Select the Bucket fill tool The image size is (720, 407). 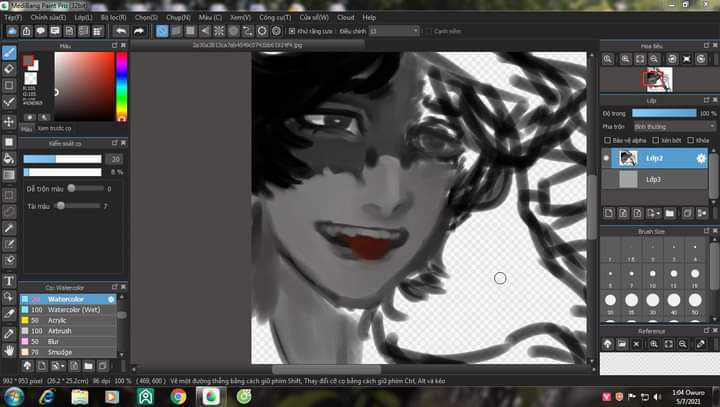pyautogui.click(x=9, y=159)
